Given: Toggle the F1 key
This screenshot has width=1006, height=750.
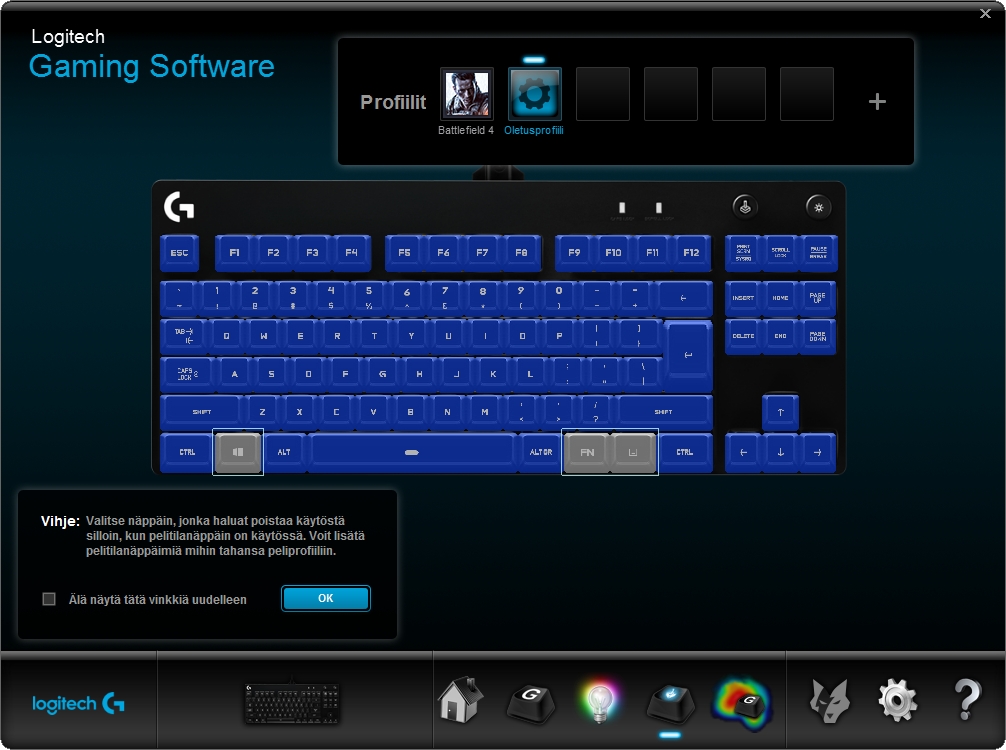Looking at the screenshot, I should pyautogui.click(x=235, y=253).
